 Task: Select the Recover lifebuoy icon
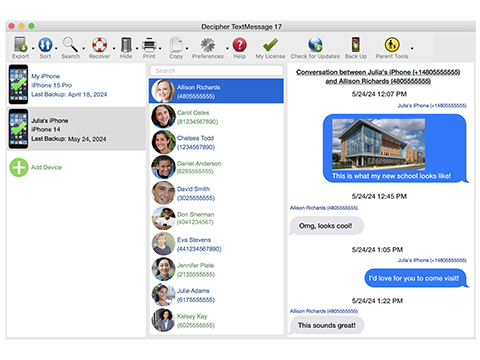coord(99,45)
